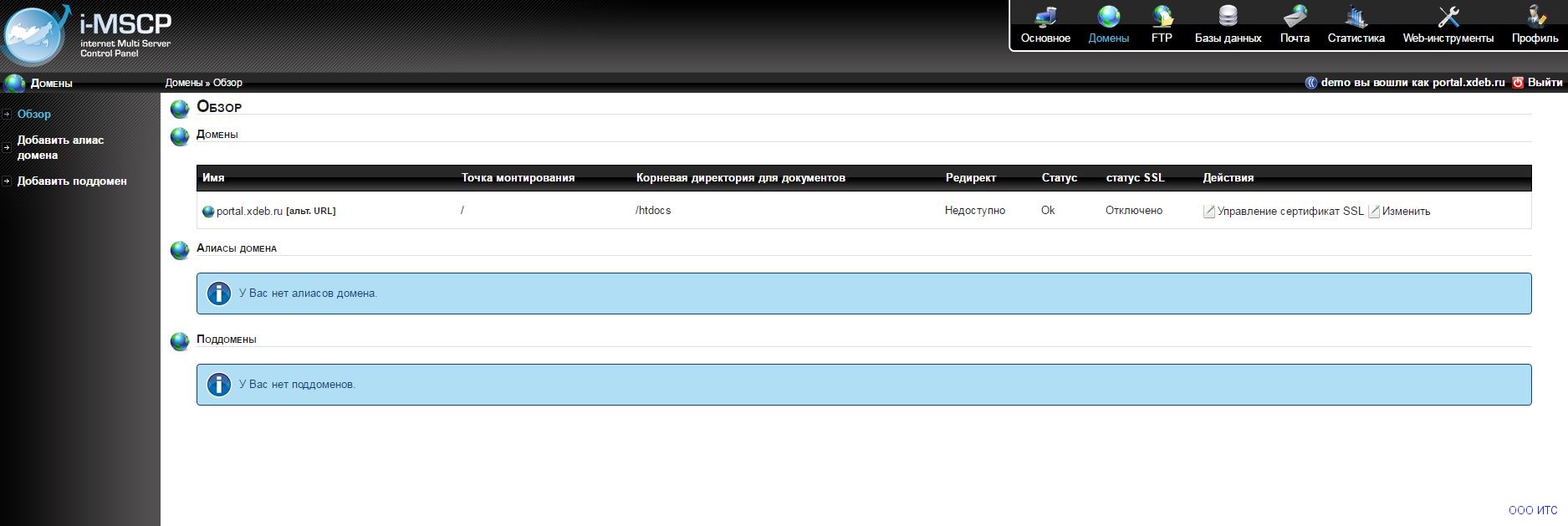Click the globe icon in left Домены header
The image size is (1568, 526).
pyautogui.click(x=14, y=83)
